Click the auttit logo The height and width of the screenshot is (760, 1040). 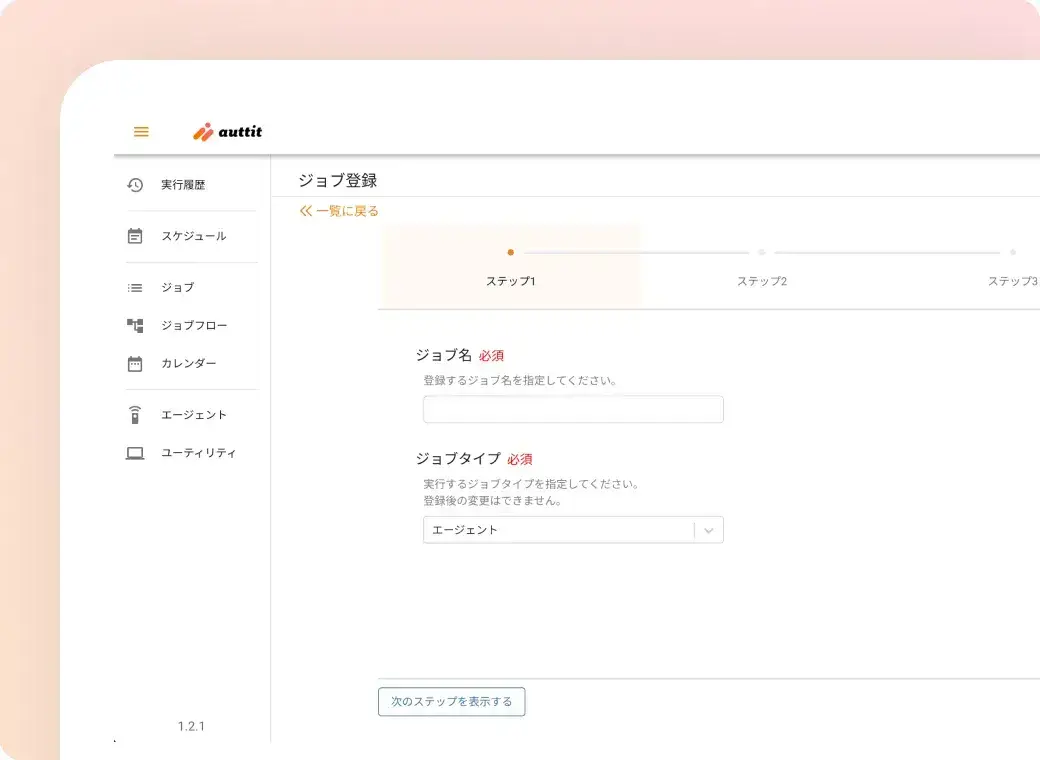[x=228, y=132]
